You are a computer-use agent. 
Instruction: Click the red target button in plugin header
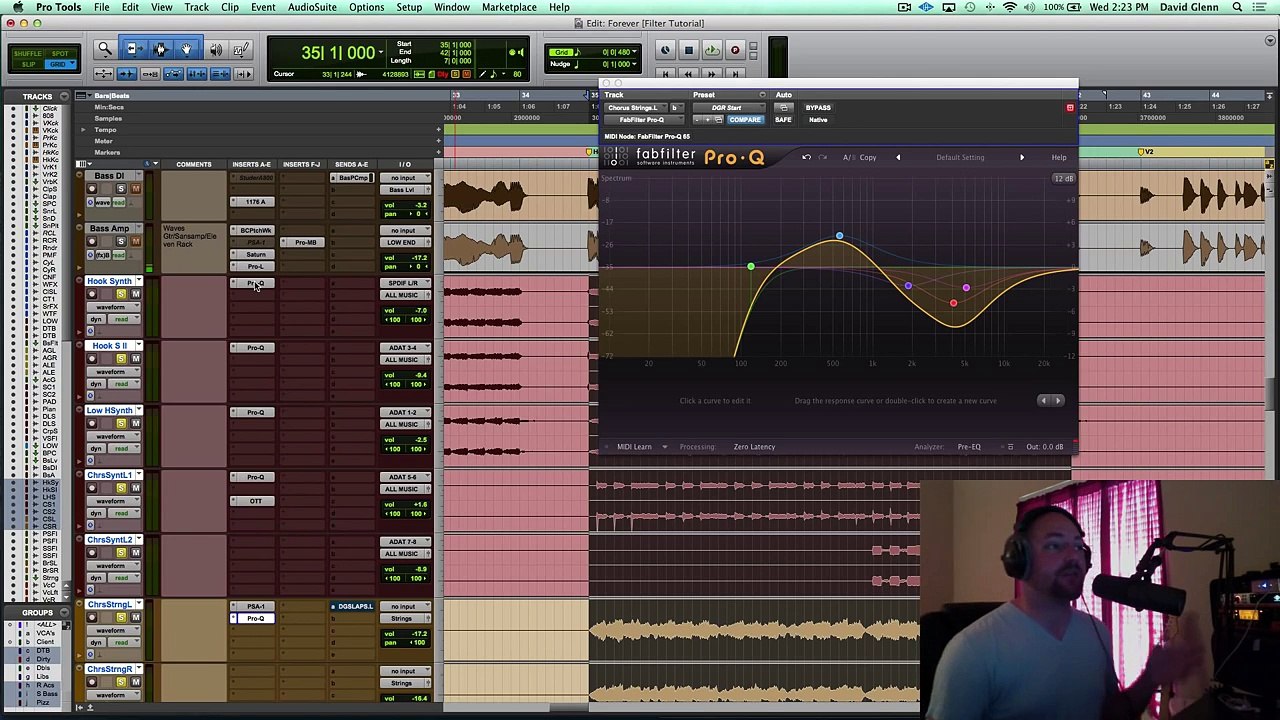1070,107
